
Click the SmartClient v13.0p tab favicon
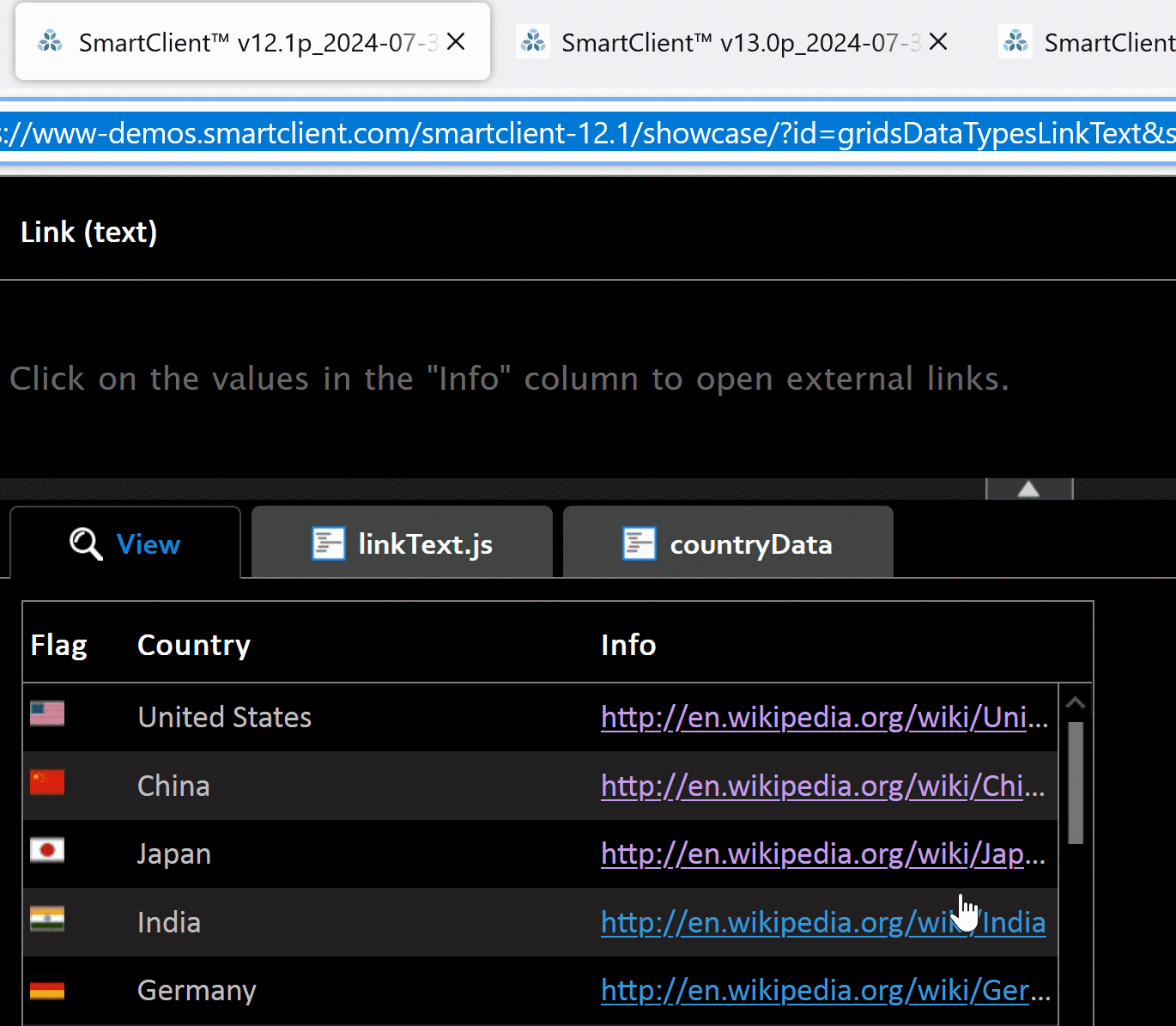click(534, 41)
